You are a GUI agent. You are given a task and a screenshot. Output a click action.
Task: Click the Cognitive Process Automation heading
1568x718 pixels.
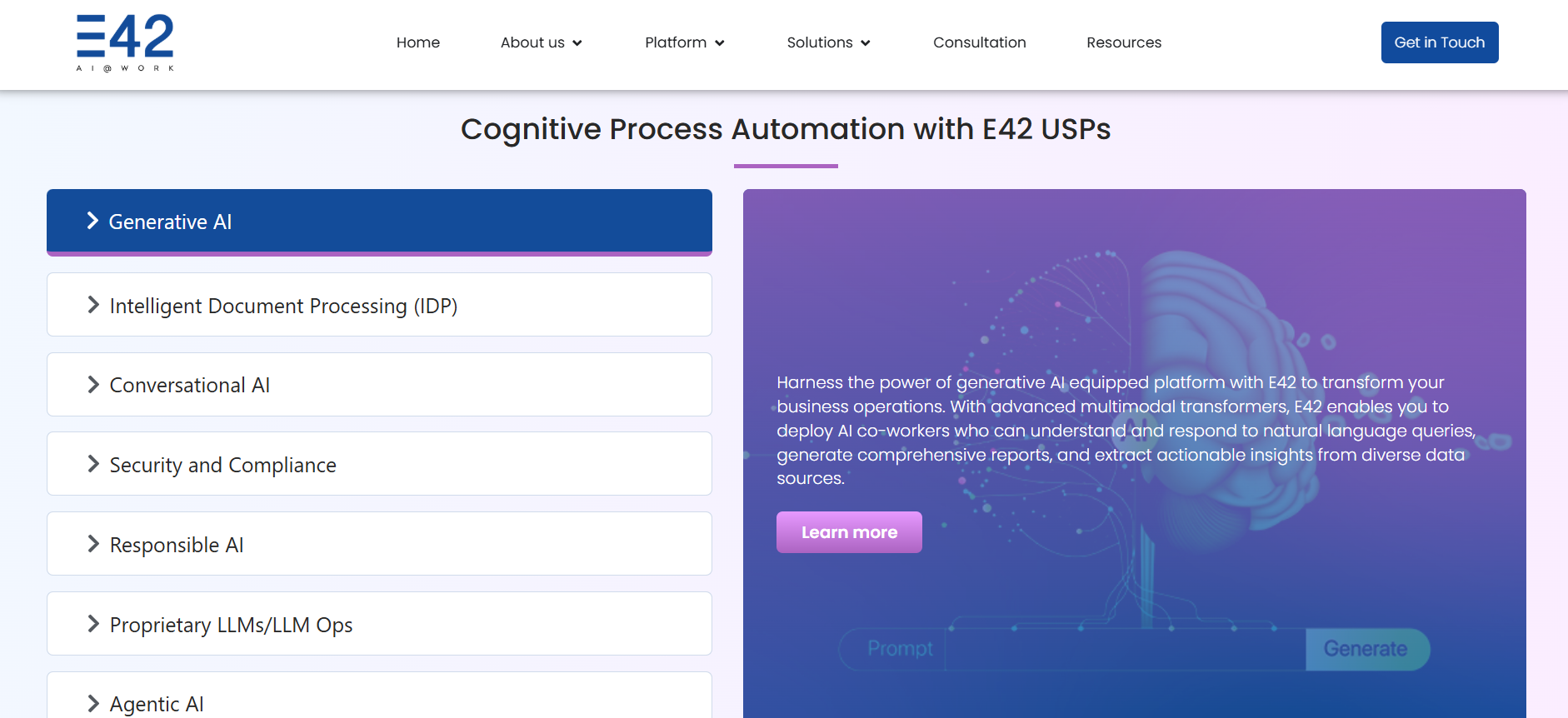point(786,129)
